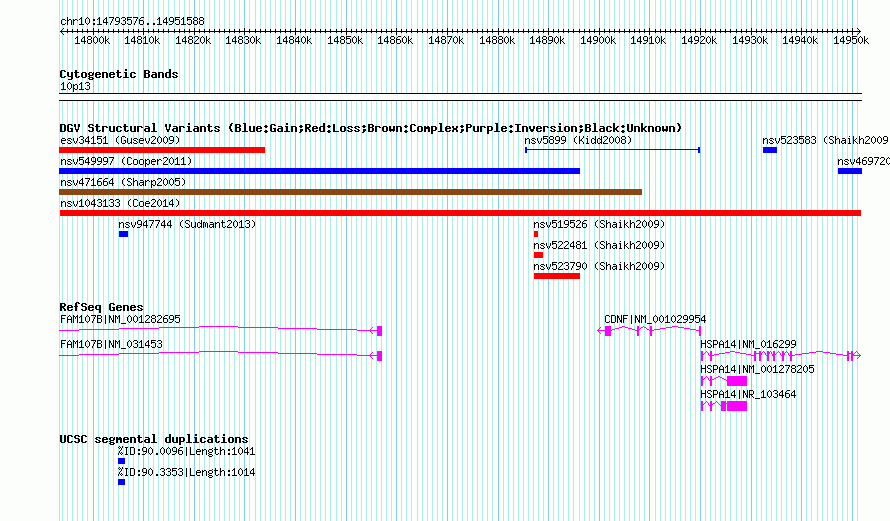The height and width of the screenshot is (521, 890).
Task: Select the HSPA14 NM_001278205 transcript glyph
Action: 724,381
